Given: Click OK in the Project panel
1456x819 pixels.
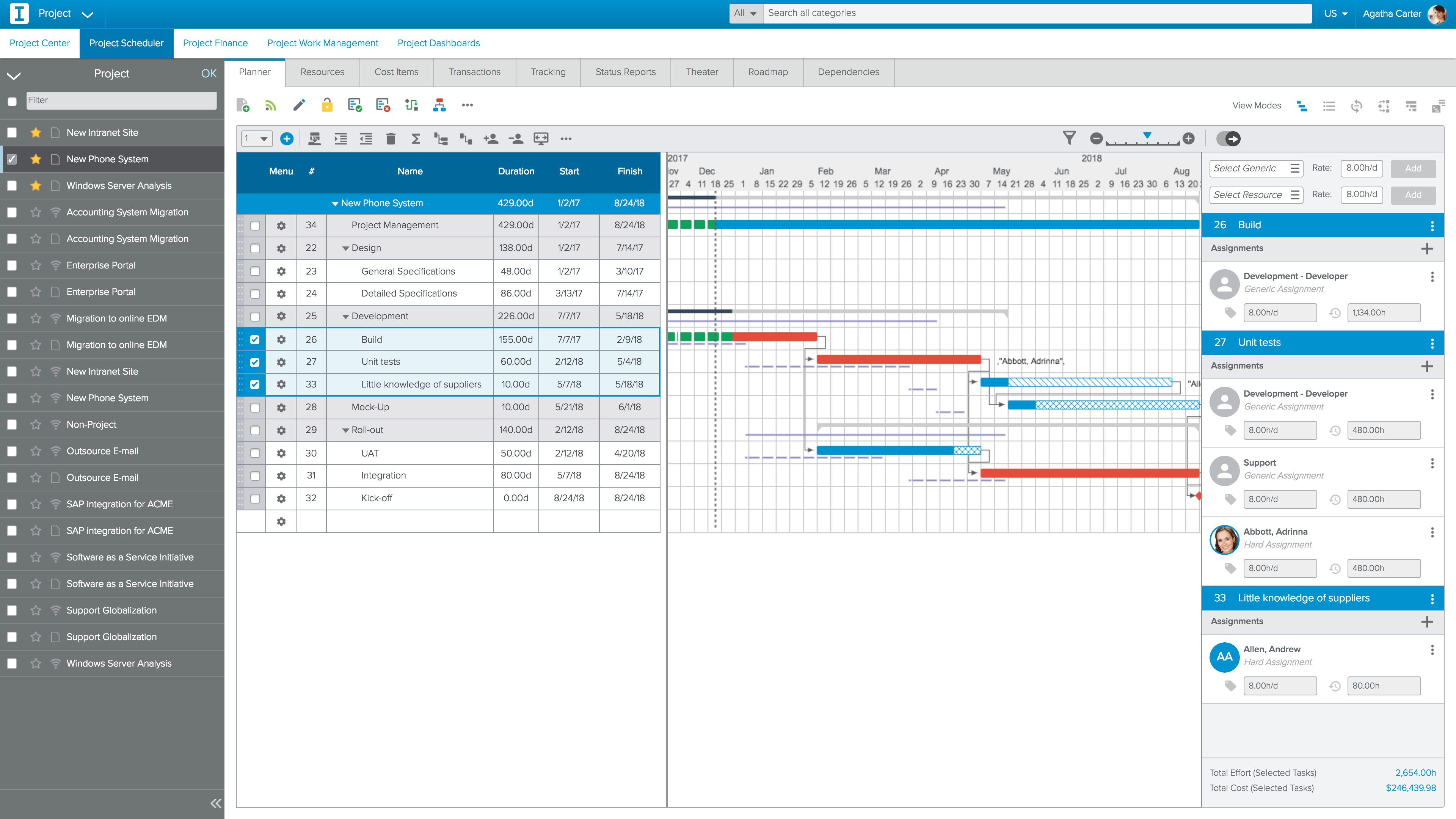Looking at the screenshot, I should coord(209,74).
